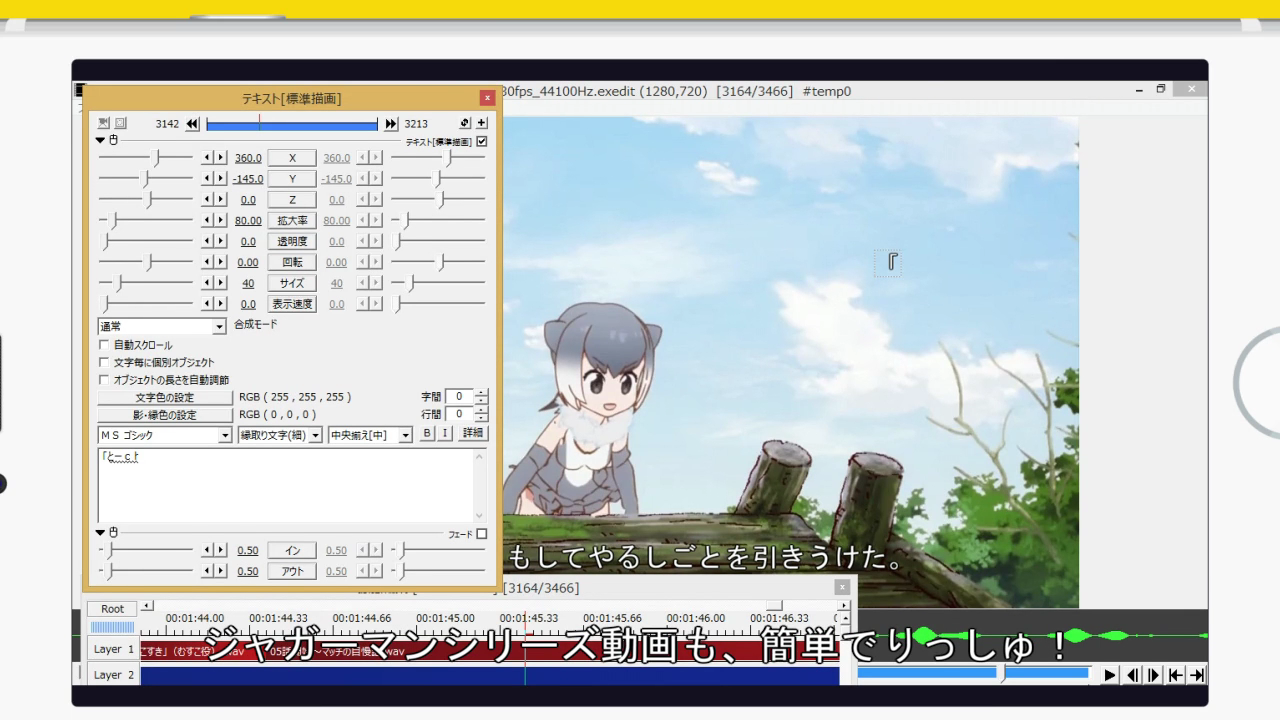Collapse the text settings with the ▼ triangle
The height and width of the screenshot is (720, 1280).
click(x=99, y=139)
